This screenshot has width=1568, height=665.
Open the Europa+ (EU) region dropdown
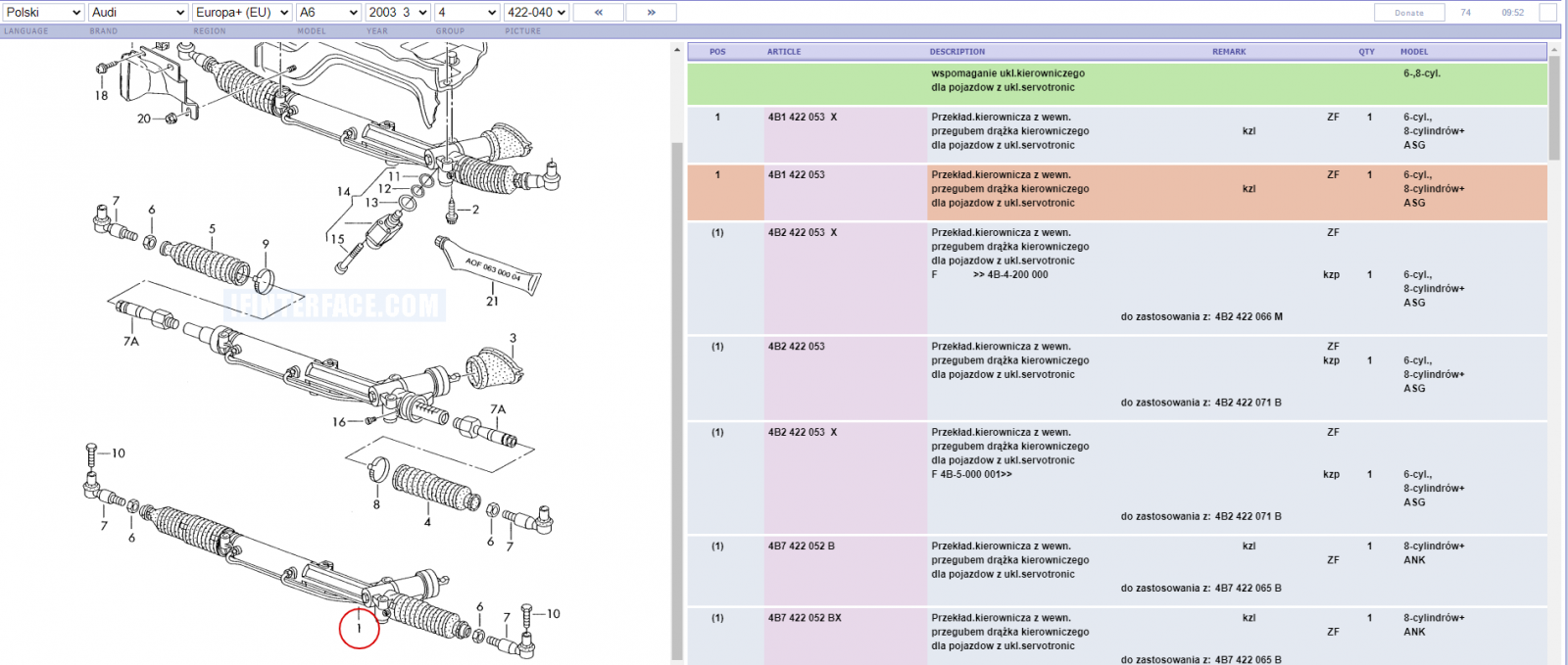point(242,12)
